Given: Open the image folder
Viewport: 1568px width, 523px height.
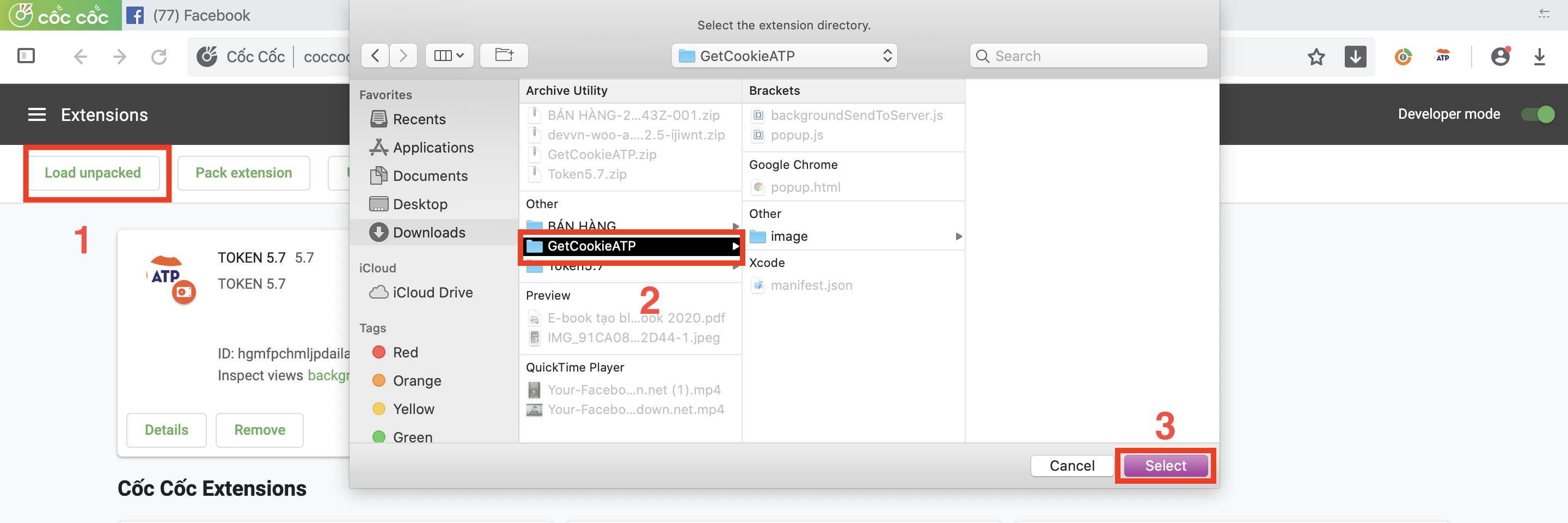Looking at the screenshot, I should point(852,237).
